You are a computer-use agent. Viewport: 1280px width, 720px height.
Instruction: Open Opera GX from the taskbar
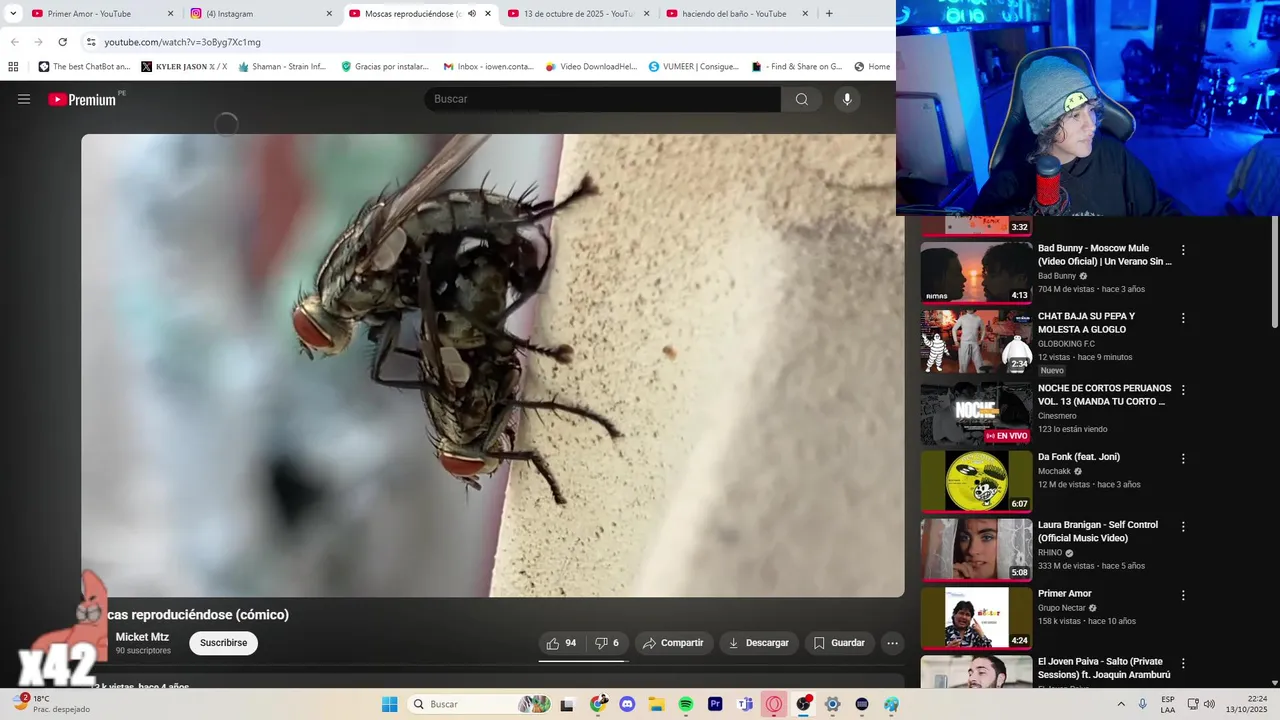point(774,704)
